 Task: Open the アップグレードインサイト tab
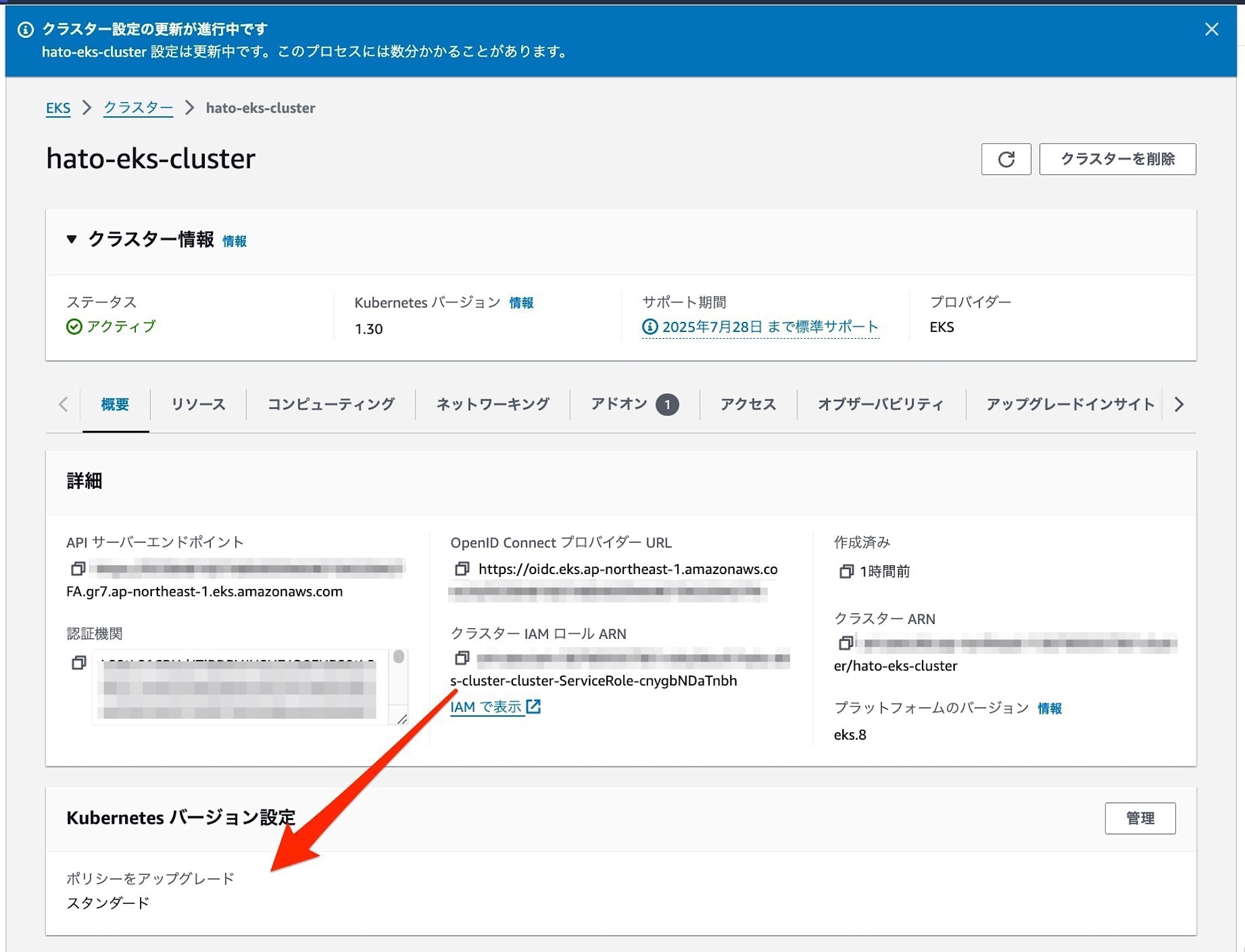click(1070, 404)
